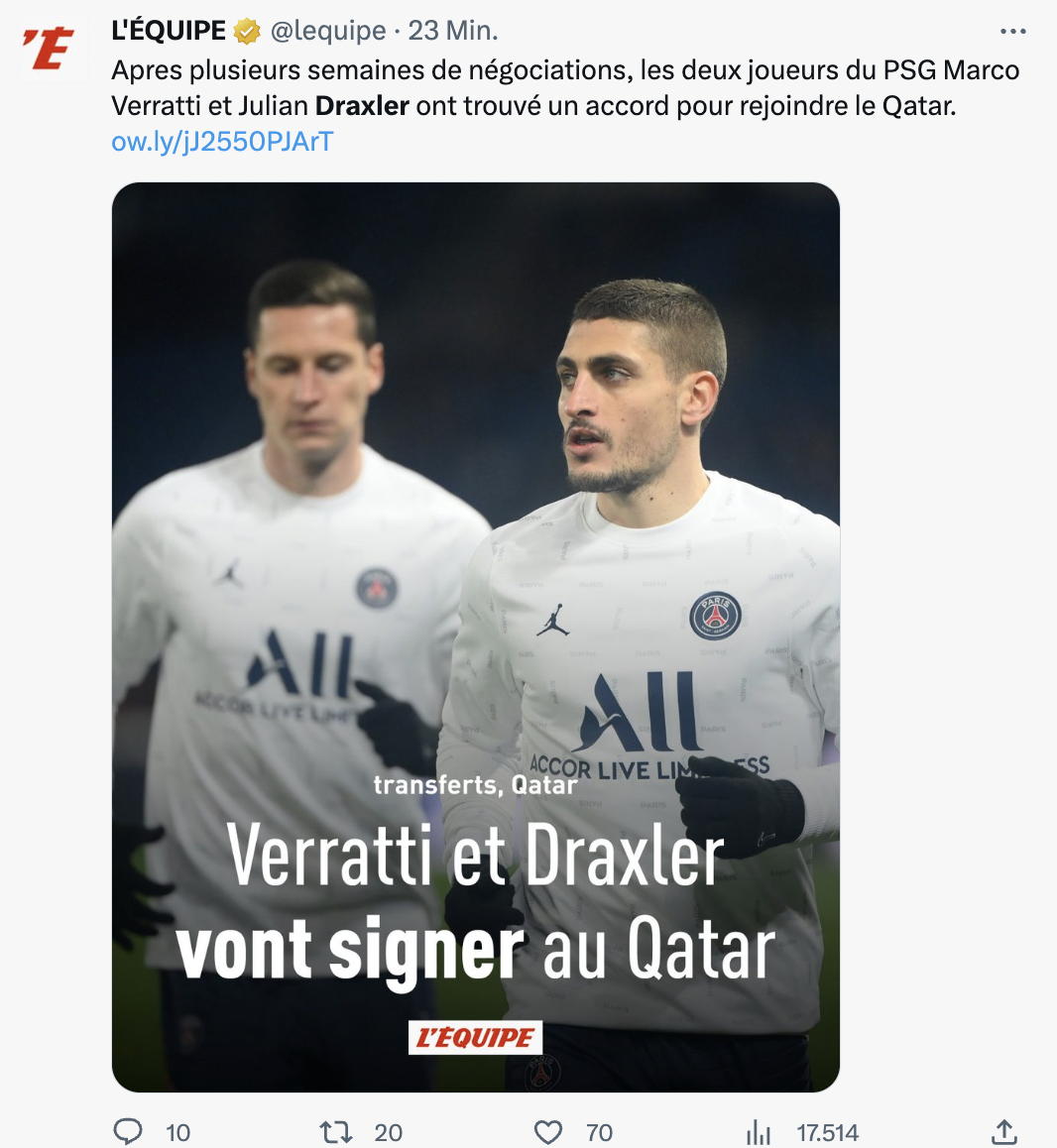Click the reply speech bubble icon
1057x1148 pixels.
128,1131
